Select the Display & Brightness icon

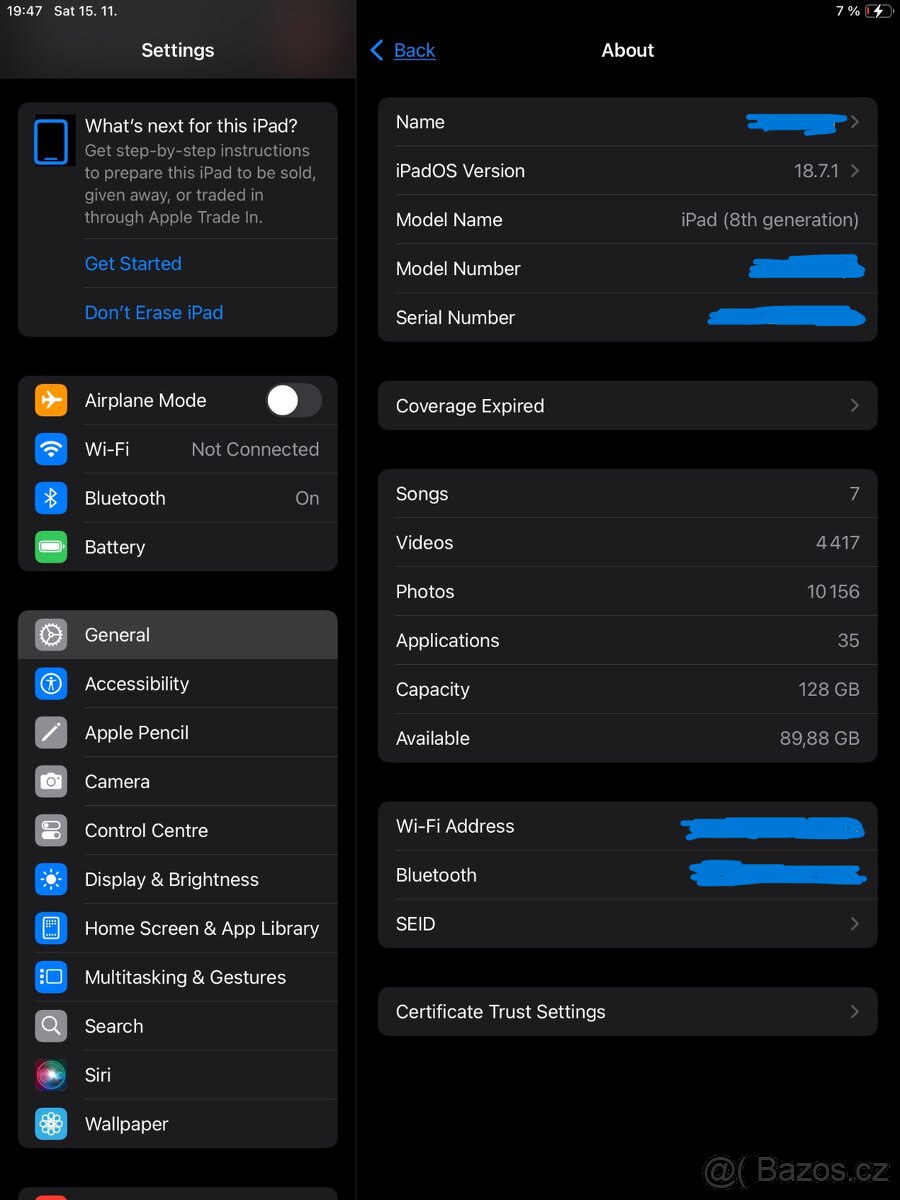[51, 879]
